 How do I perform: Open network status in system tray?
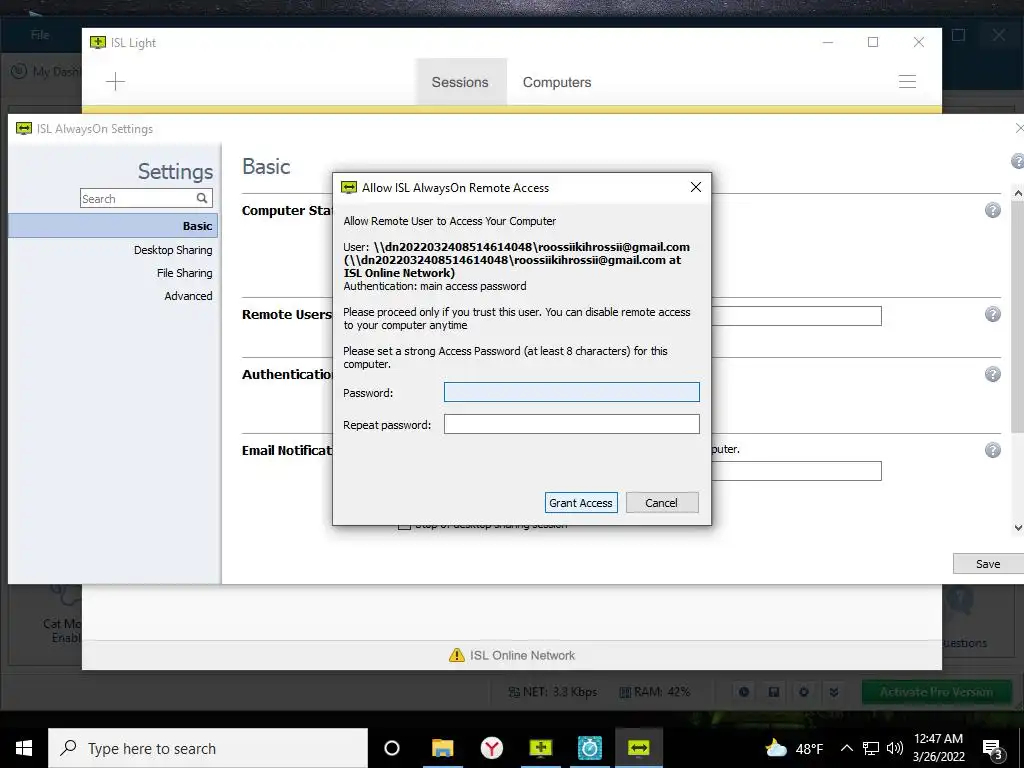coord(871,748)
